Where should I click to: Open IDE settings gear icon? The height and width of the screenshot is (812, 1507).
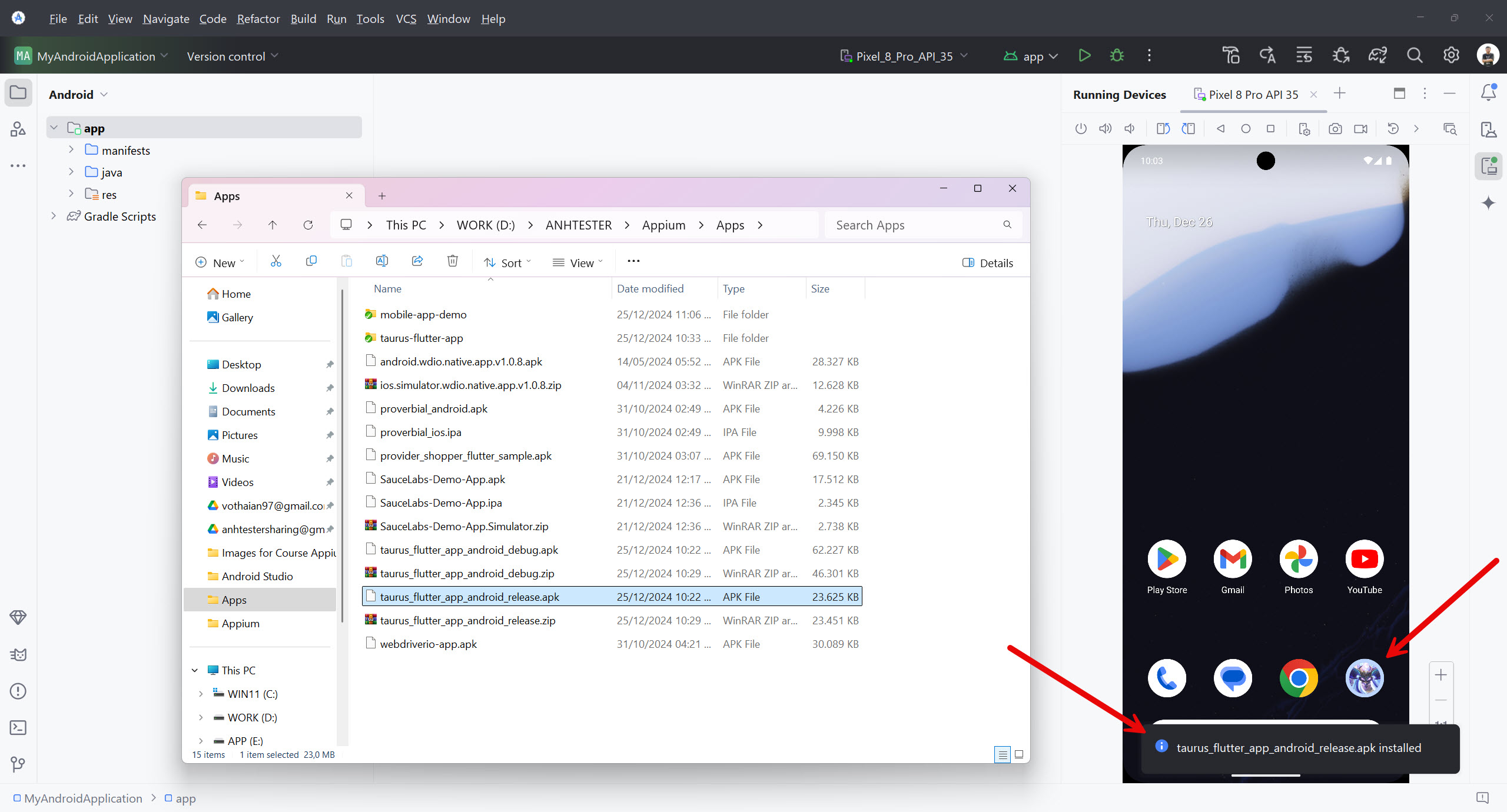[x=1451, y=56]
